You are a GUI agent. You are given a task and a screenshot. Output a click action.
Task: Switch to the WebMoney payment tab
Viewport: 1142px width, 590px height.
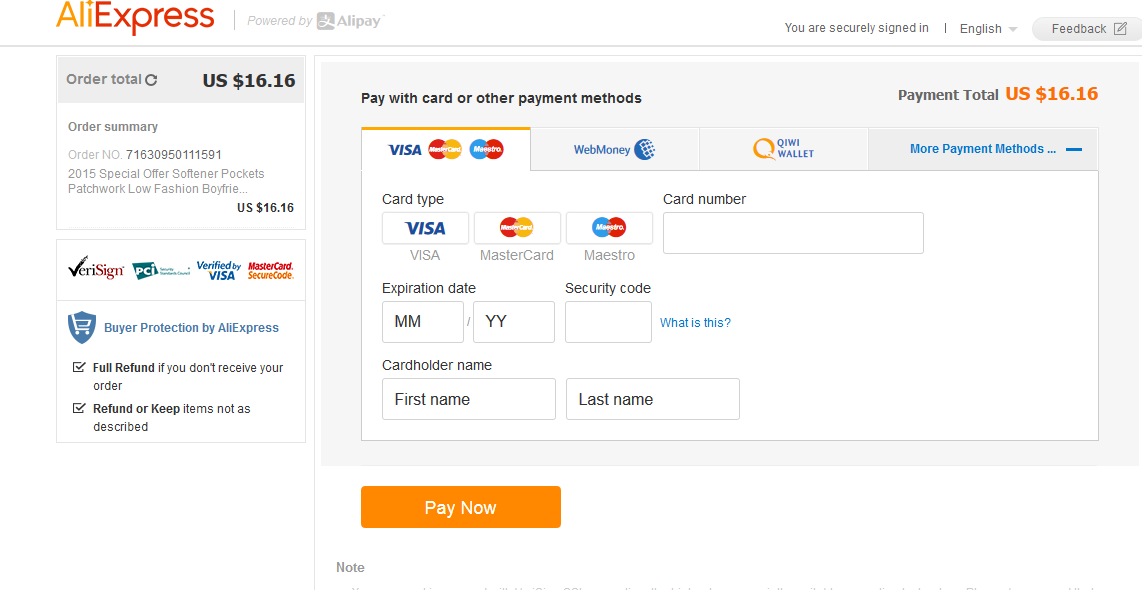(x=615, y=149)
